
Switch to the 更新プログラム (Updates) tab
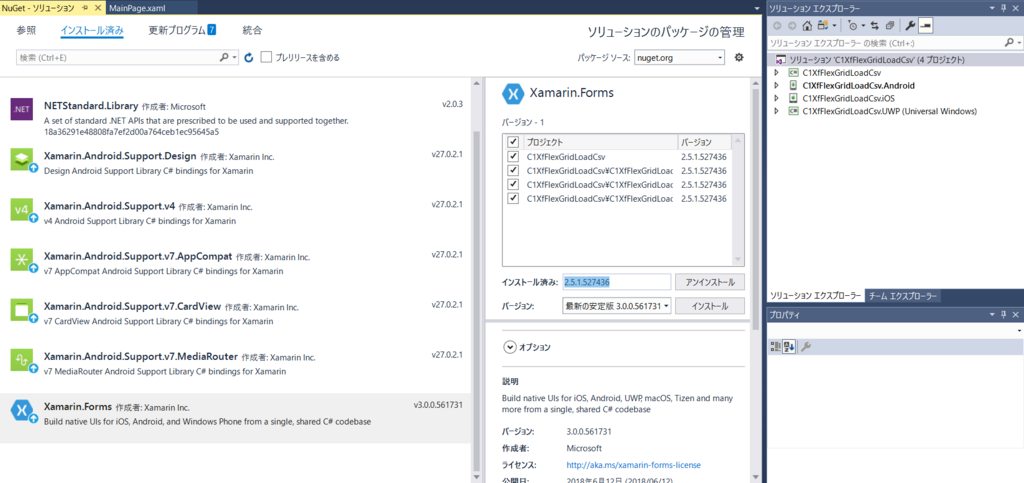coord(182,30)
